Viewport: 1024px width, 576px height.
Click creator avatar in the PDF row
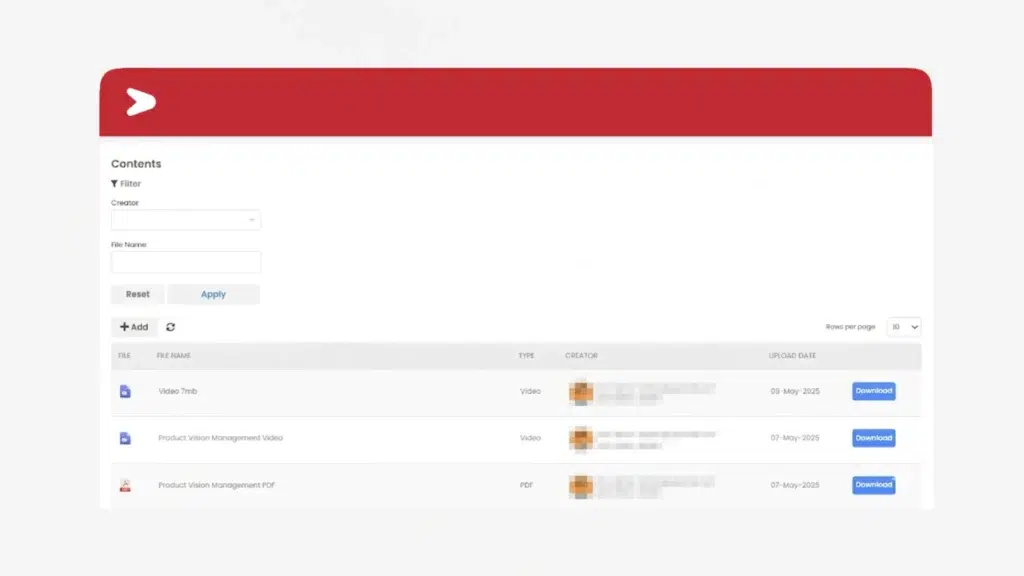[581, 485]
